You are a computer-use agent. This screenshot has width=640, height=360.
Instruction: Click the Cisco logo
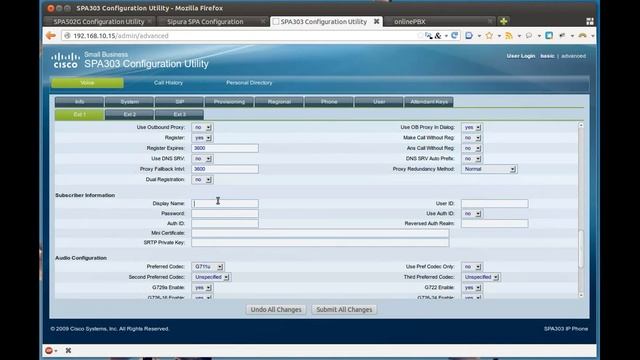coord(65,60)
